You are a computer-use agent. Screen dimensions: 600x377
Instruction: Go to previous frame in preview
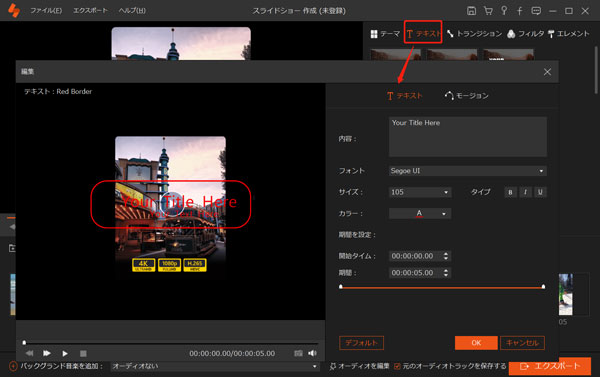(29, 353)
